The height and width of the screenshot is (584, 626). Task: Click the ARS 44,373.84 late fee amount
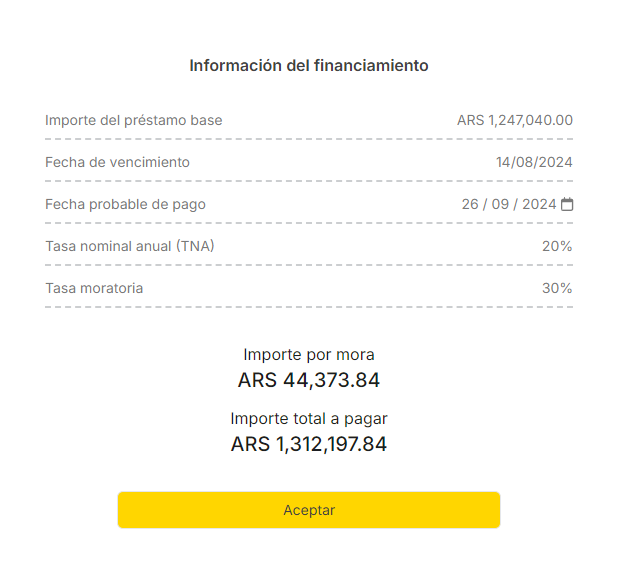(x=309, y=380)
